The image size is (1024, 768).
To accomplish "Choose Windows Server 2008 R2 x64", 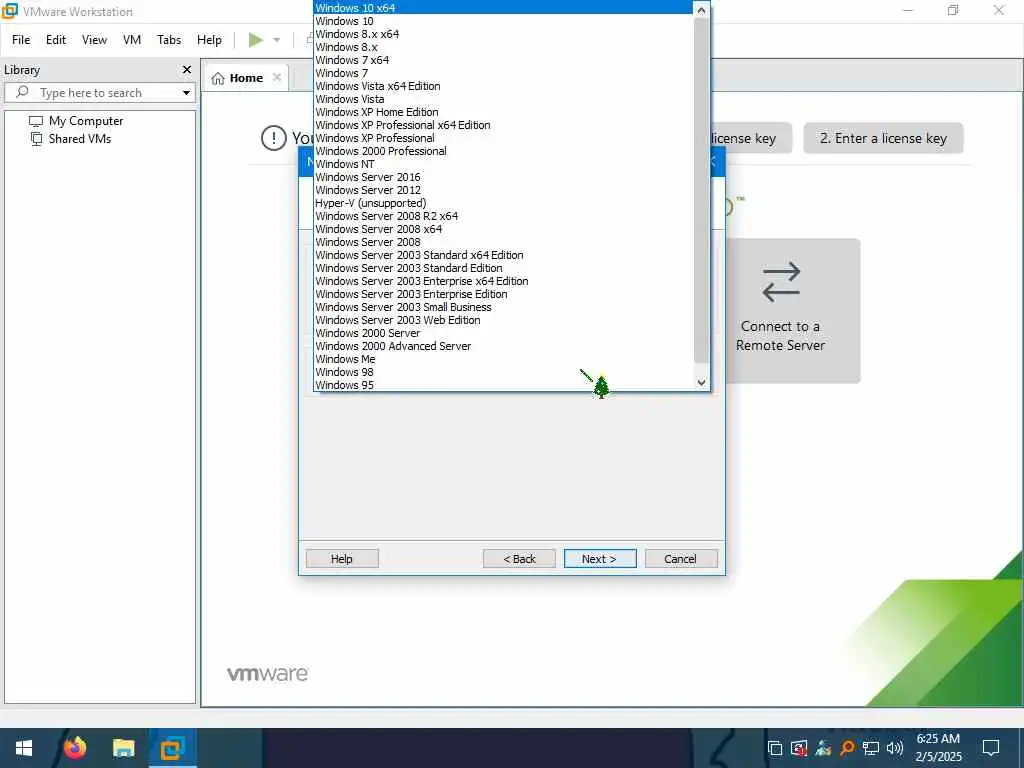I will [x=504, y=216].
